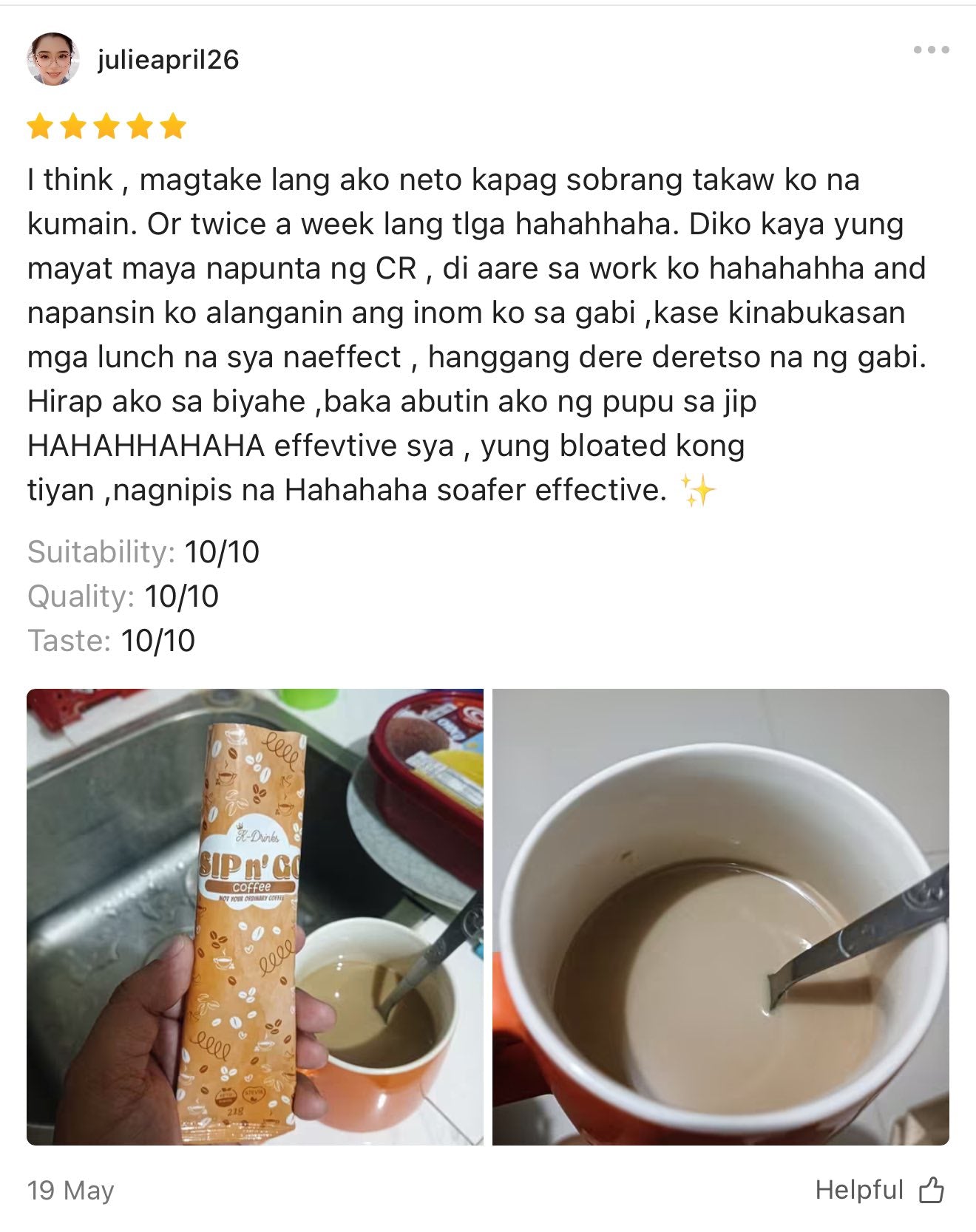This screenshot has height=1232, width=976.
Task: Click the fifth rating star
Action: click(x=173, y=126)
